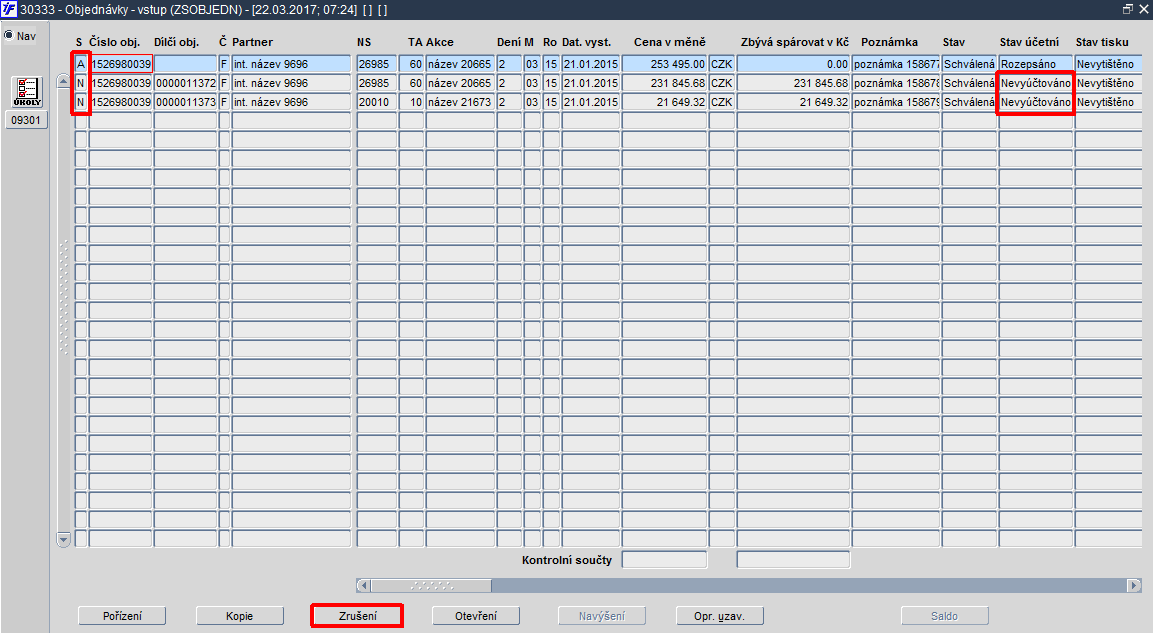Click the Kopie button
Viewport: 1153px width, 633px height.
click(240, 616)
